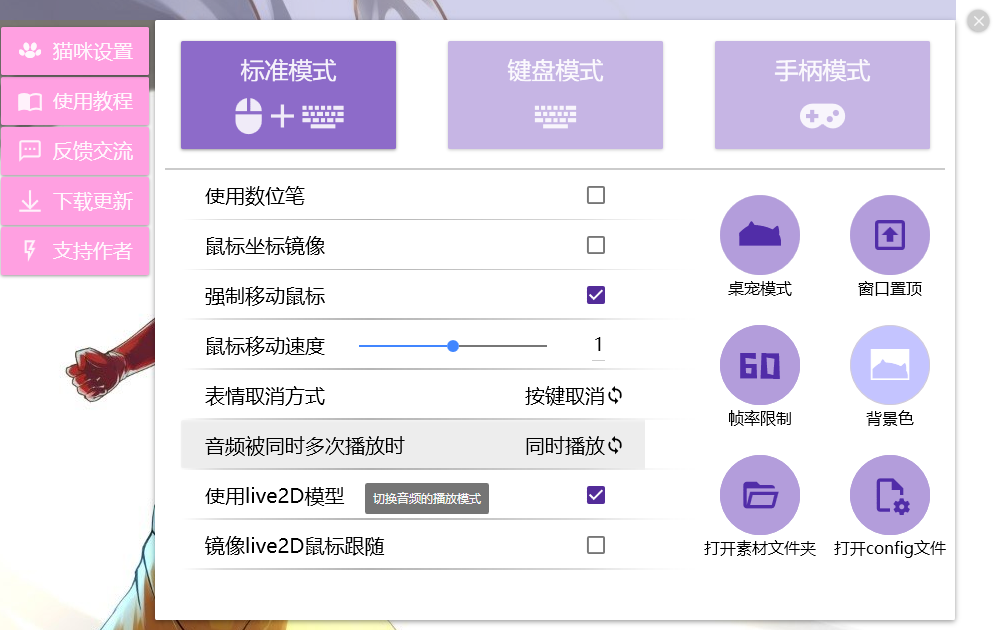Open 下载更新 in the sidebar
The height and width of the screenshot is (630, 1000).
pyautogui.click(x=75, y=201)
